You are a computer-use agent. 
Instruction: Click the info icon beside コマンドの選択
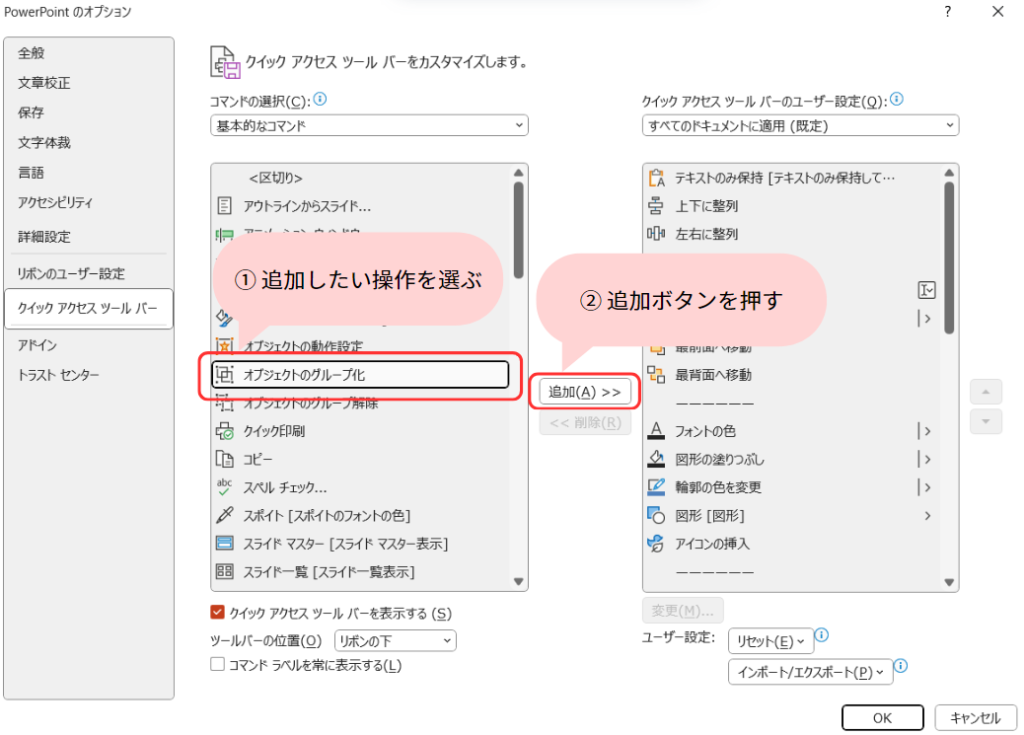320,99
